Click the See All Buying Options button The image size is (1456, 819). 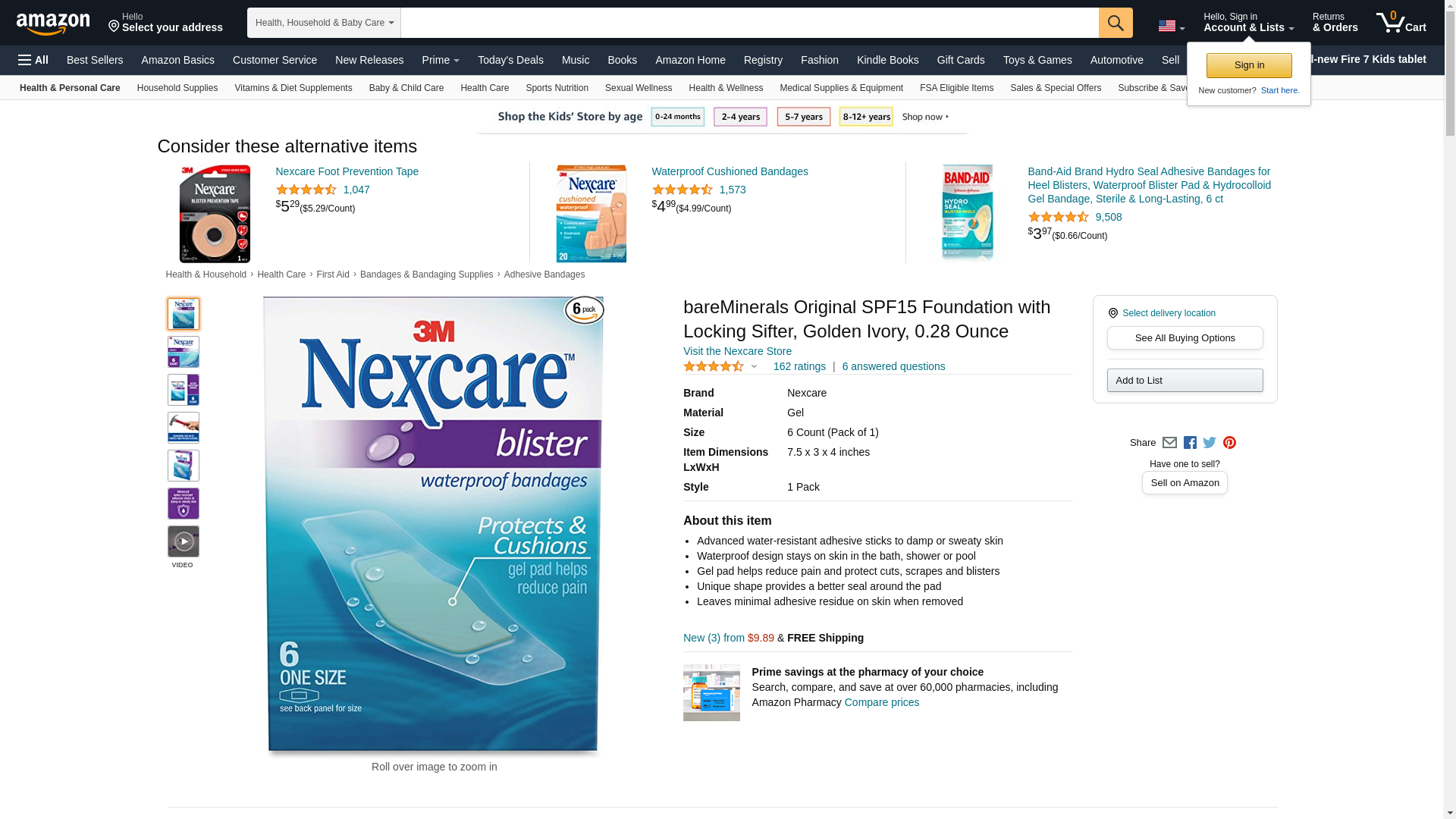pyautogui.click(x=1185, y=338)
